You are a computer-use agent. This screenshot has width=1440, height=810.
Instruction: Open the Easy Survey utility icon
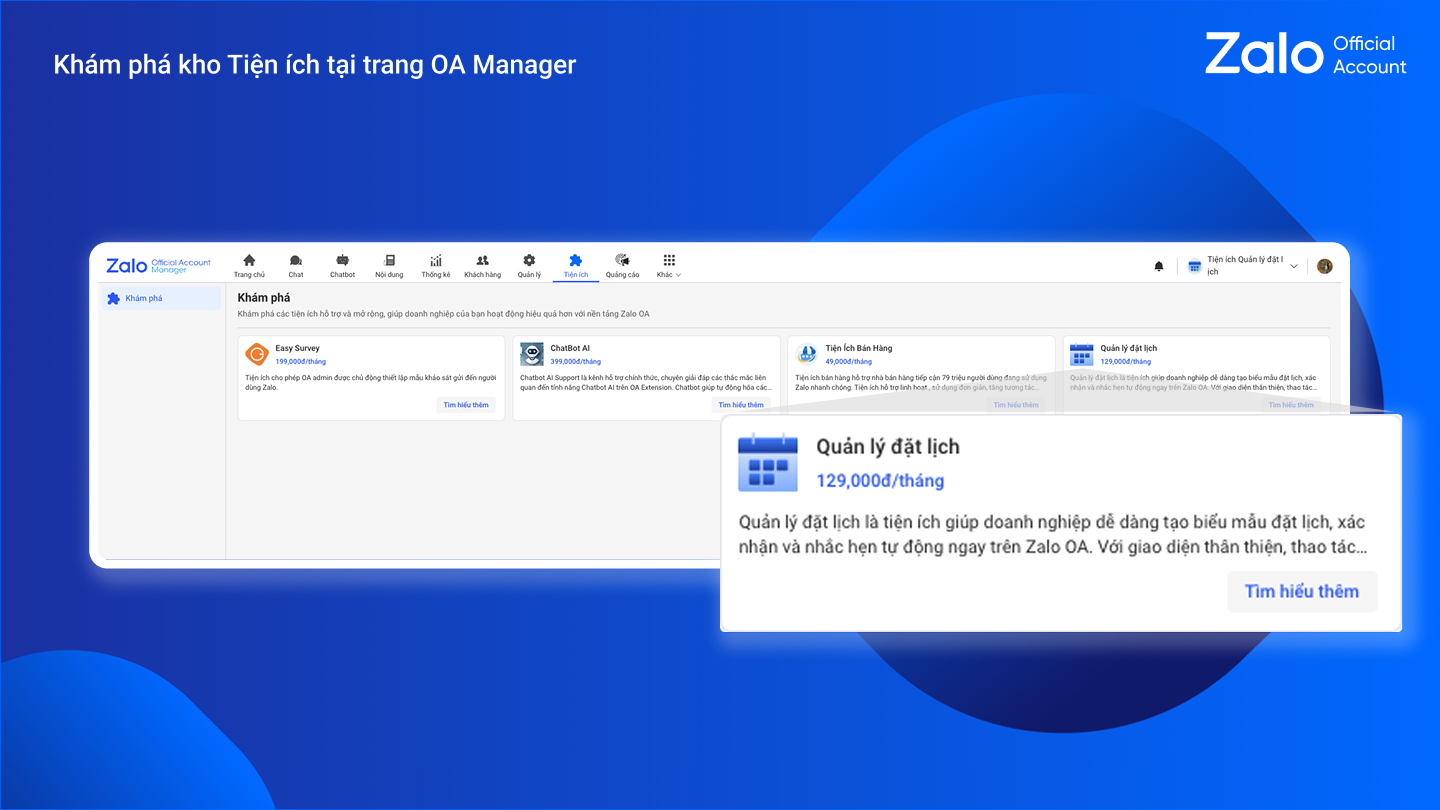tap(257, 354)
